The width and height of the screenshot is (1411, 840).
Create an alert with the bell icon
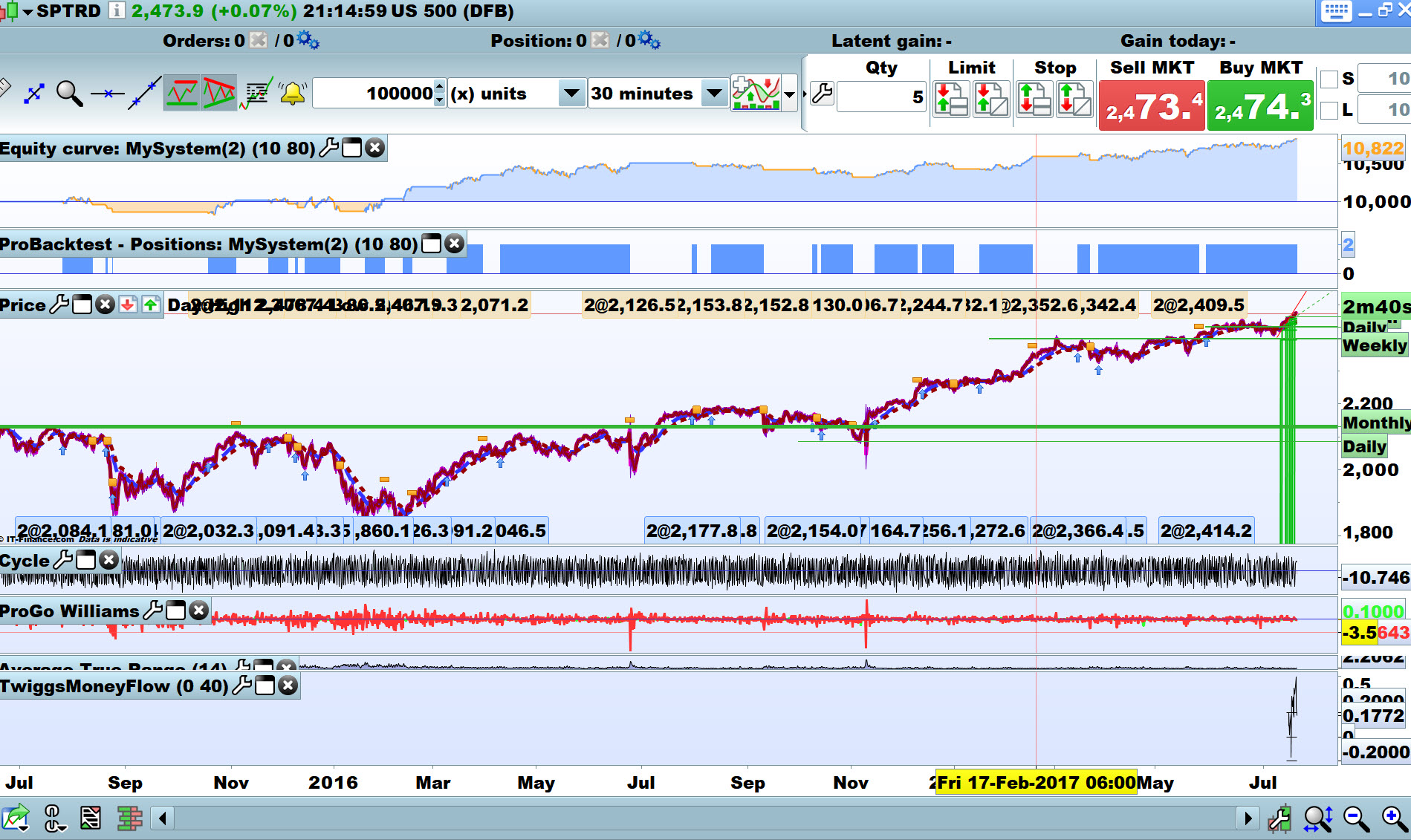pos(293,94)
